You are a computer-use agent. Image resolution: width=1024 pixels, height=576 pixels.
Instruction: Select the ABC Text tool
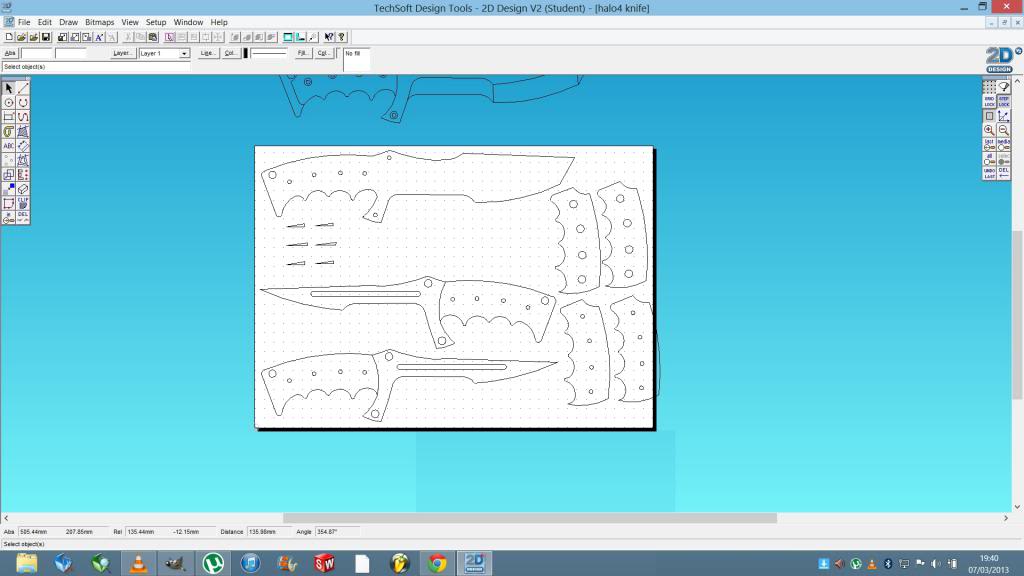tap(8, 146)
